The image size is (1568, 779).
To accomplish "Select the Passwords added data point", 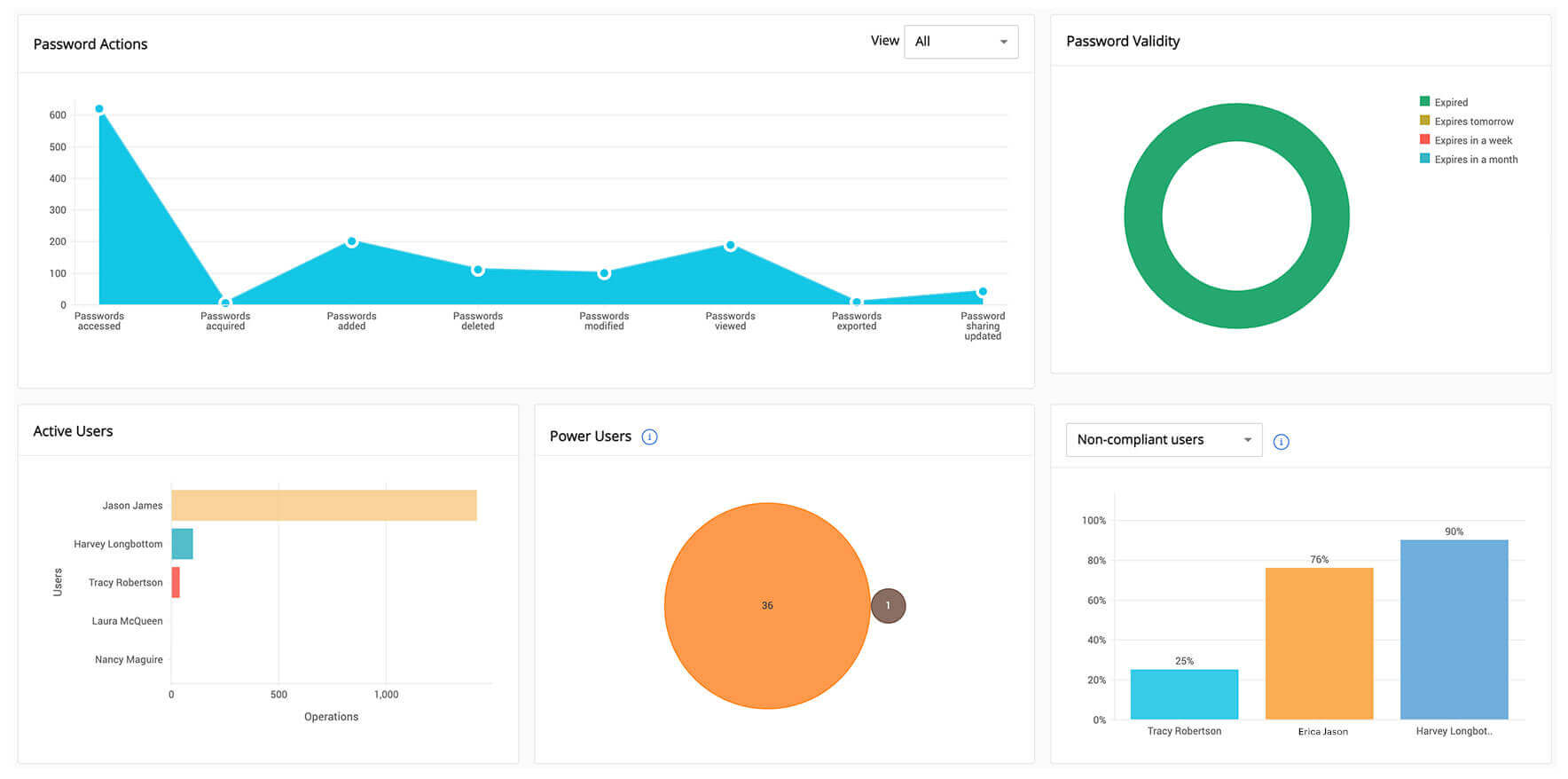I will coord(352,241).
